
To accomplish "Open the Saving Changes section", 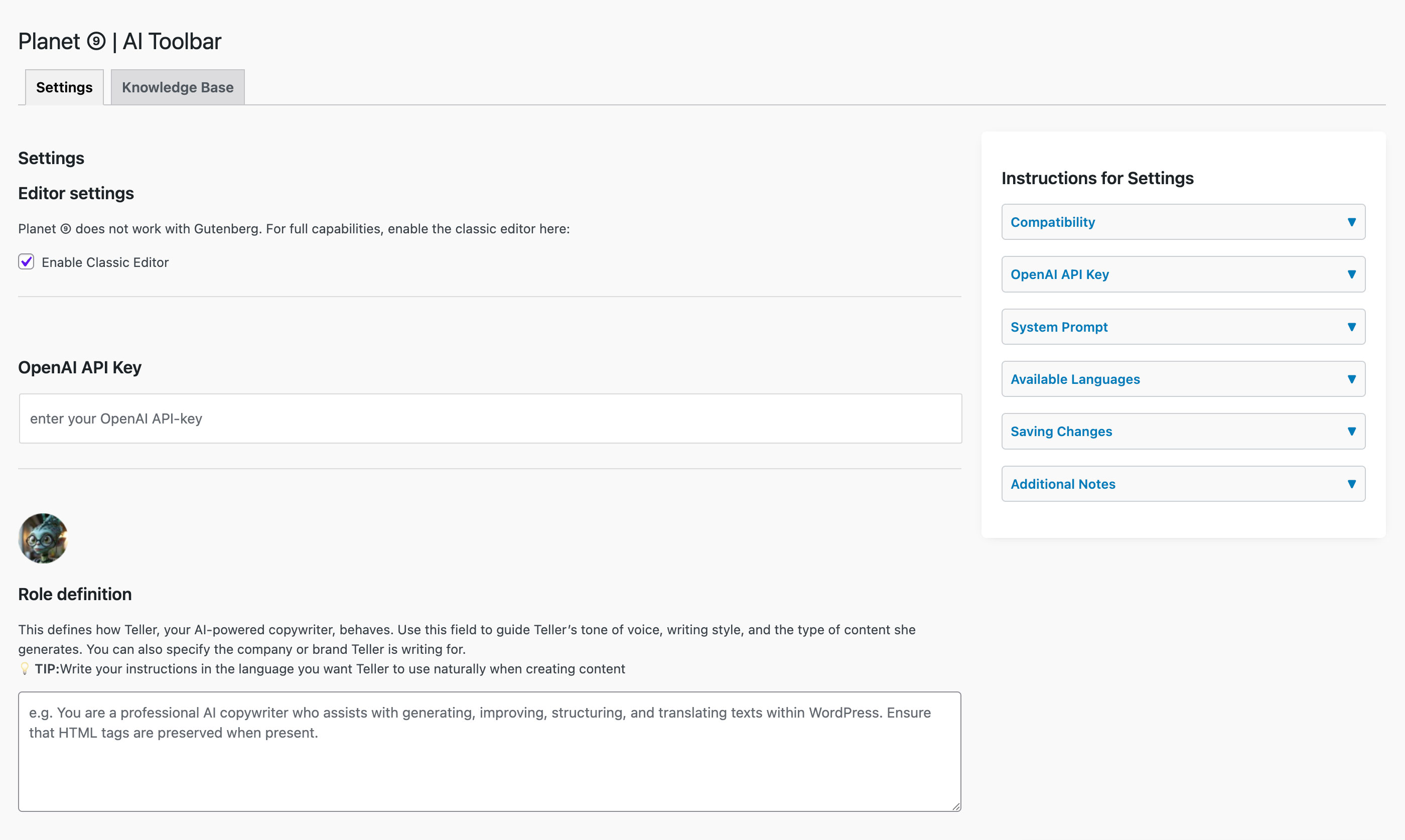I will (x=1183, y=431).
